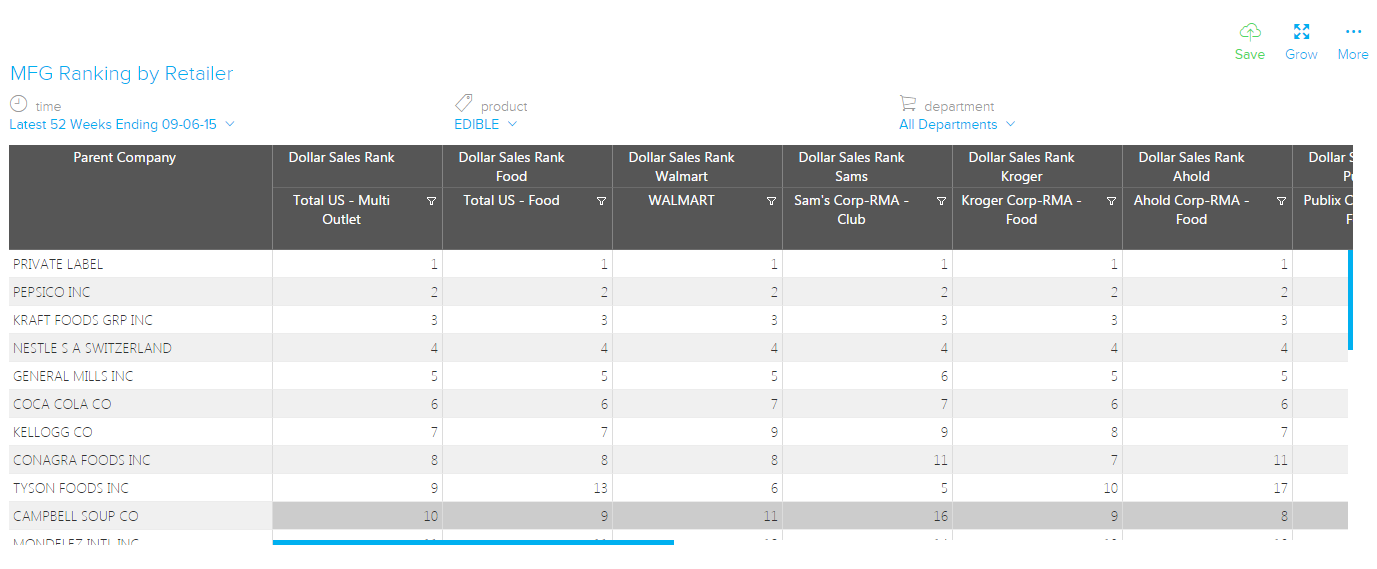Click the horizontal blue scrollbar thumb
Image resolution: width=1377 pixels, height=569 pixels.
[473, 543]
